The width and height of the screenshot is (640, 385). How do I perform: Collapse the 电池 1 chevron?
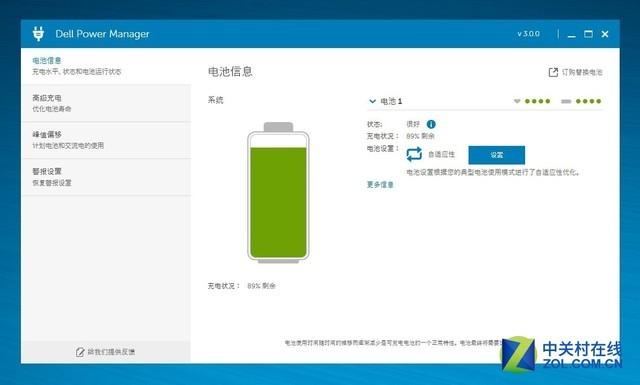[372, 101]
